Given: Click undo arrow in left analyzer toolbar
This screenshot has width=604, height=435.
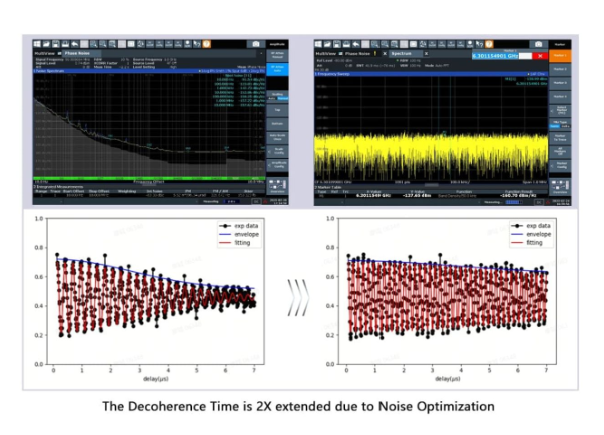Looking at the screenshot, I should [75, 44].
